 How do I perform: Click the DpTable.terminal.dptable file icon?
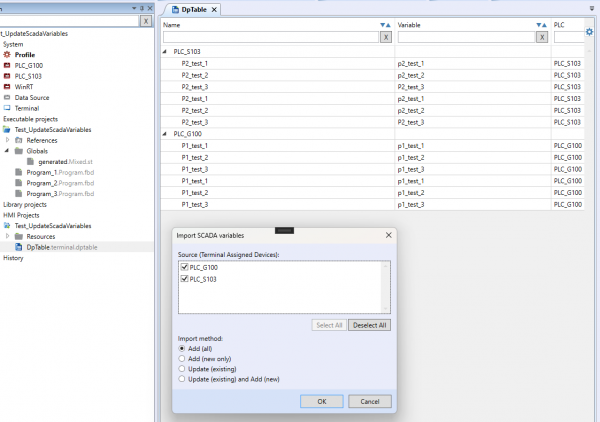point(19,247)
